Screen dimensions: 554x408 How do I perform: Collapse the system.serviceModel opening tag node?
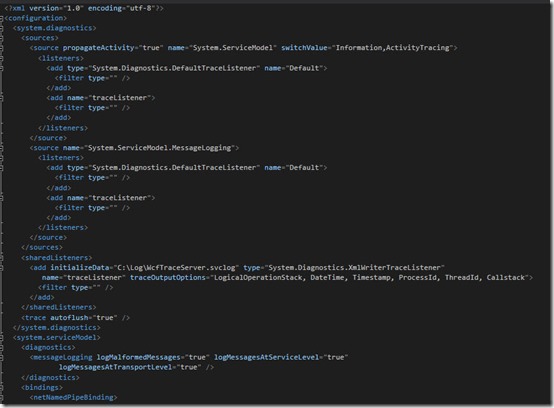[1, 338]
